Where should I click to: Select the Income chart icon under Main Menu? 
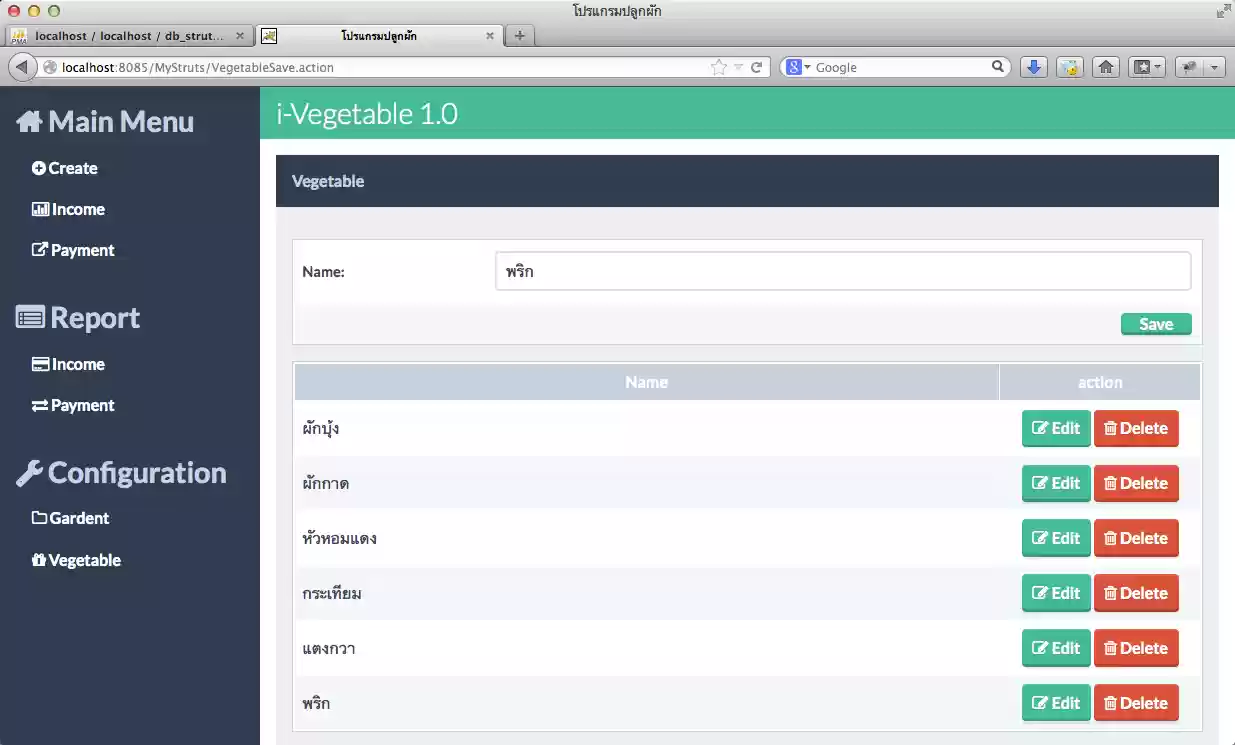[40, 209]
